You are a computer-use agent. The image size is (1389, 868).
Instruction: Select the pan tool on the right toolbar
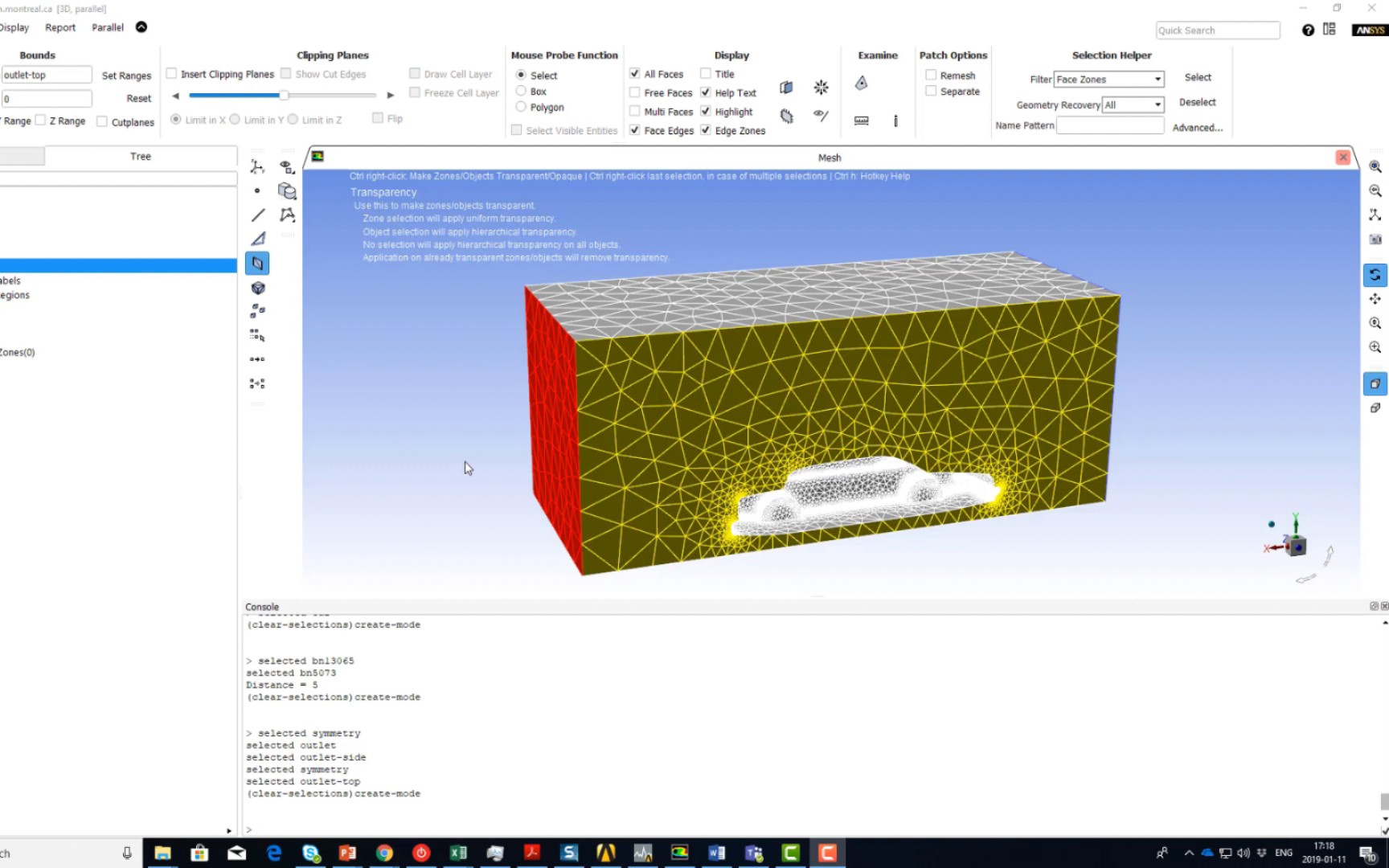click(x=1375, y=299)
